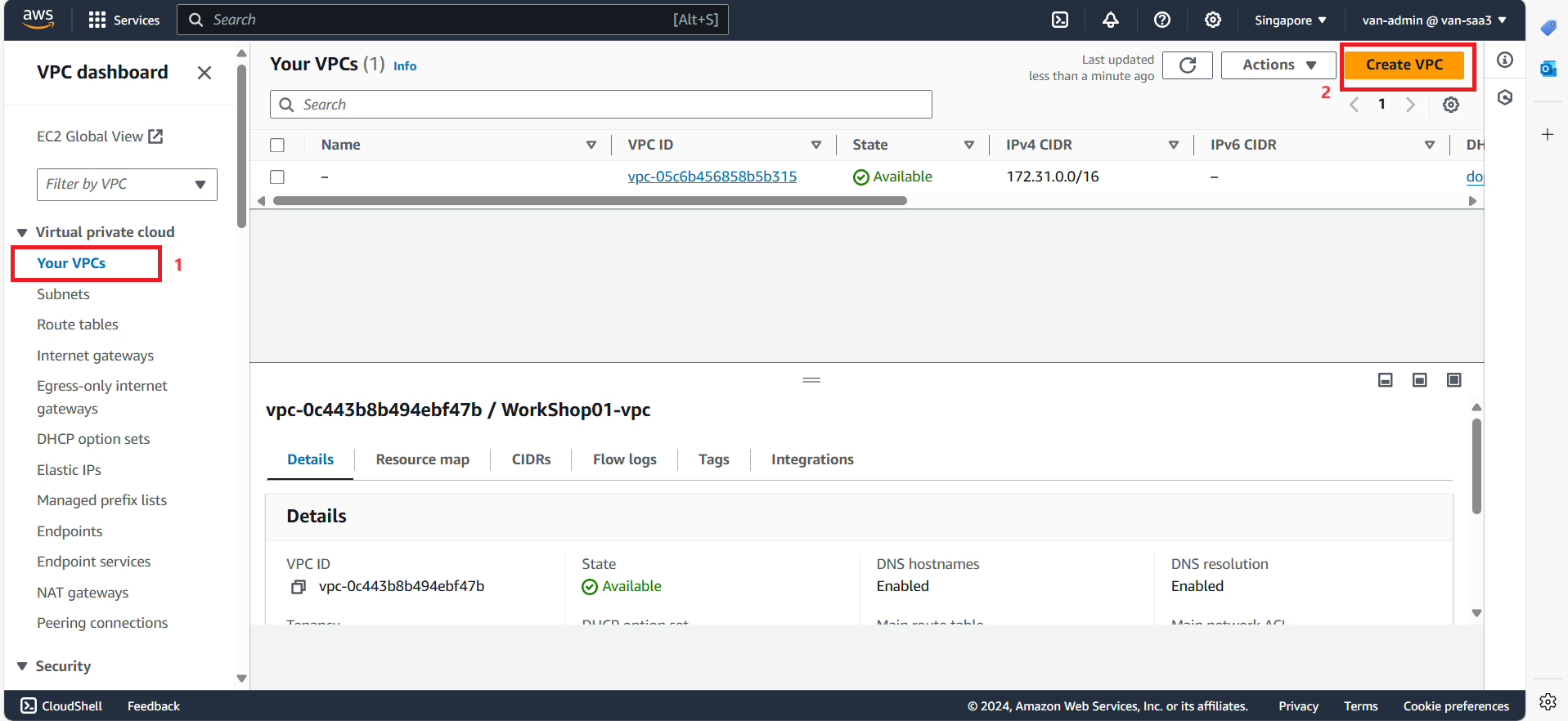The image size is (1568, 721).
Task: Maximize the details split panel
Action: click(x=1453, y=380)
